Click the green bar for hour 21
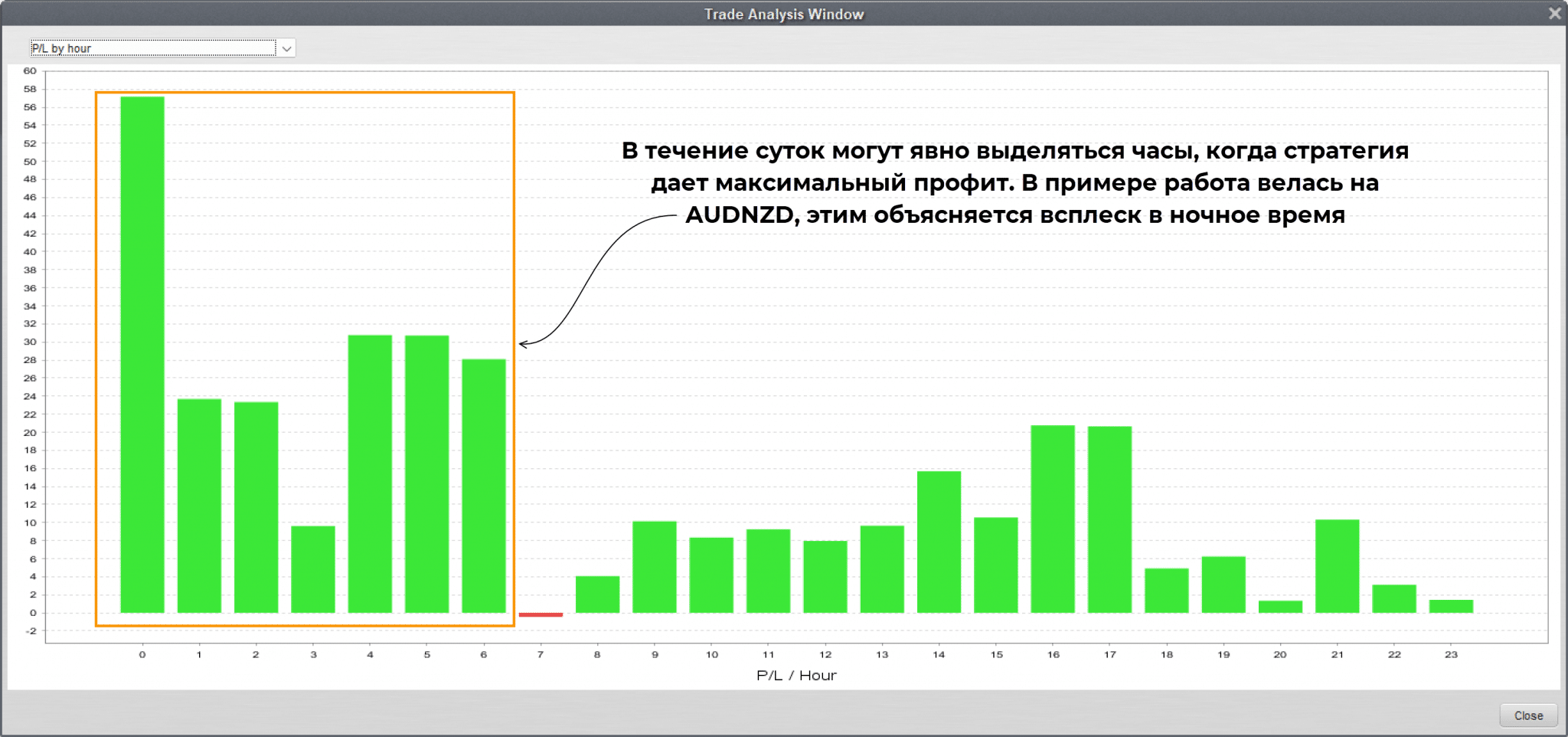The height and width of the screenshot is (737, 1568). (1337, 566)
